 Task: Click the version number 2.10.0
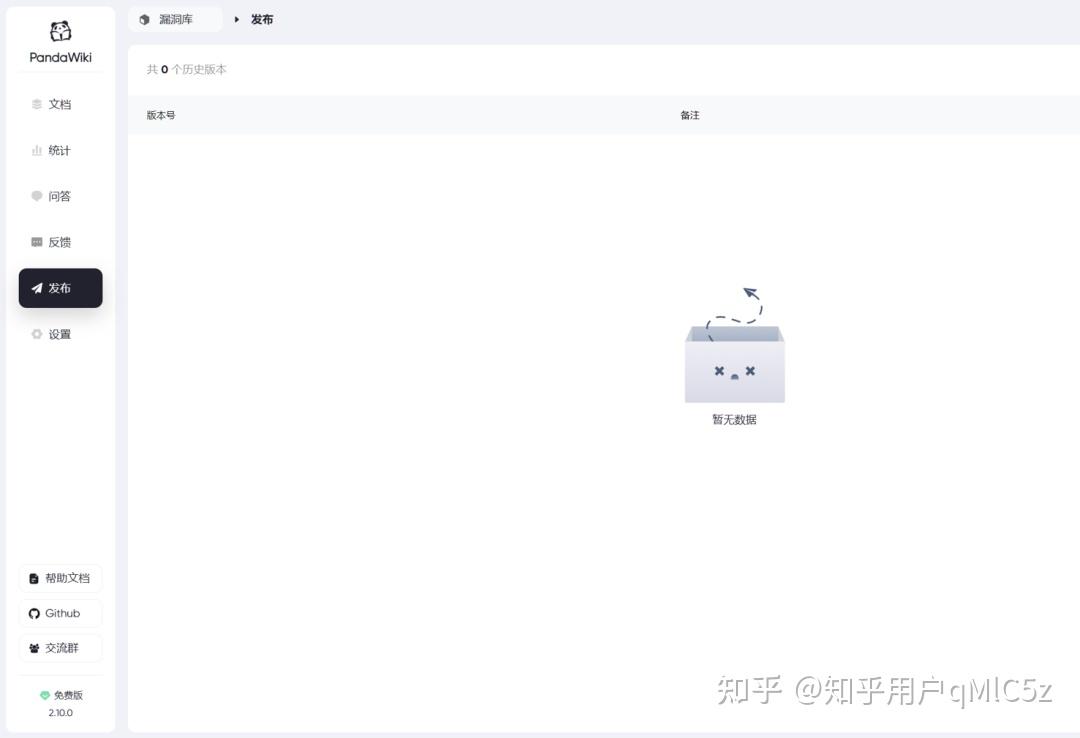click(61, 713)
